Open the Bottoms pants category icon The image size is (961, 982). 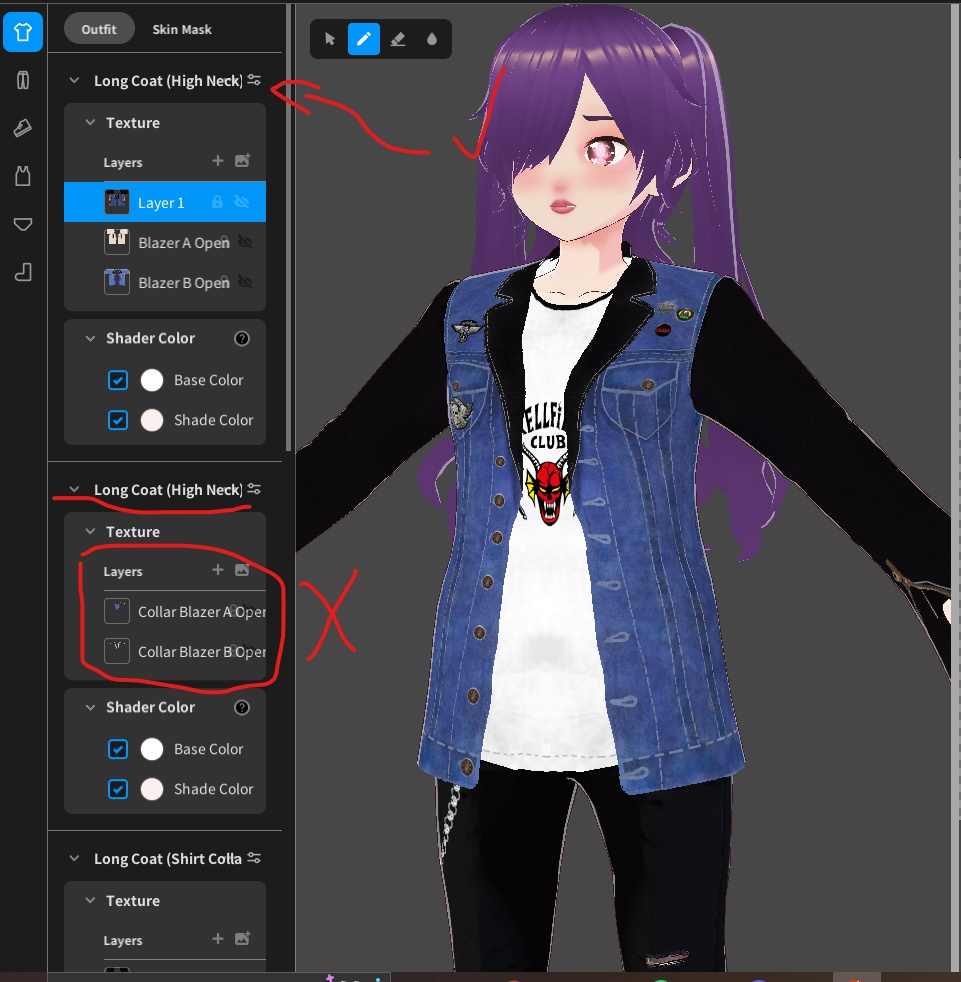[x=23, y=80]
